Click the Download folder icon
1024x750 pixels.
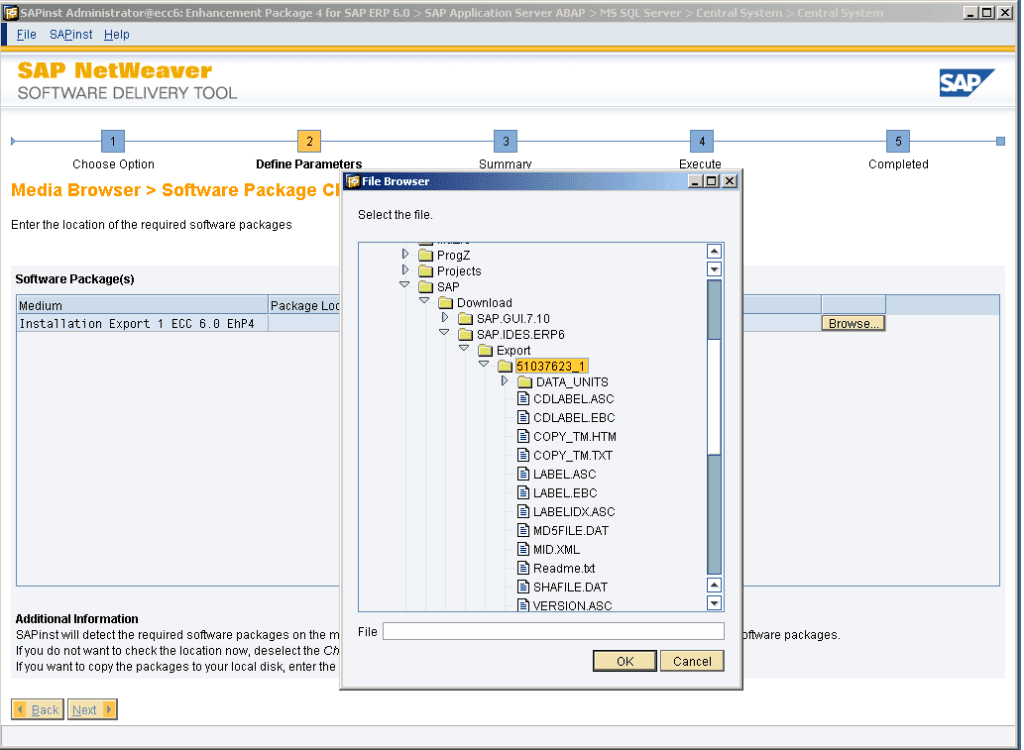click(x=446, y=302)
